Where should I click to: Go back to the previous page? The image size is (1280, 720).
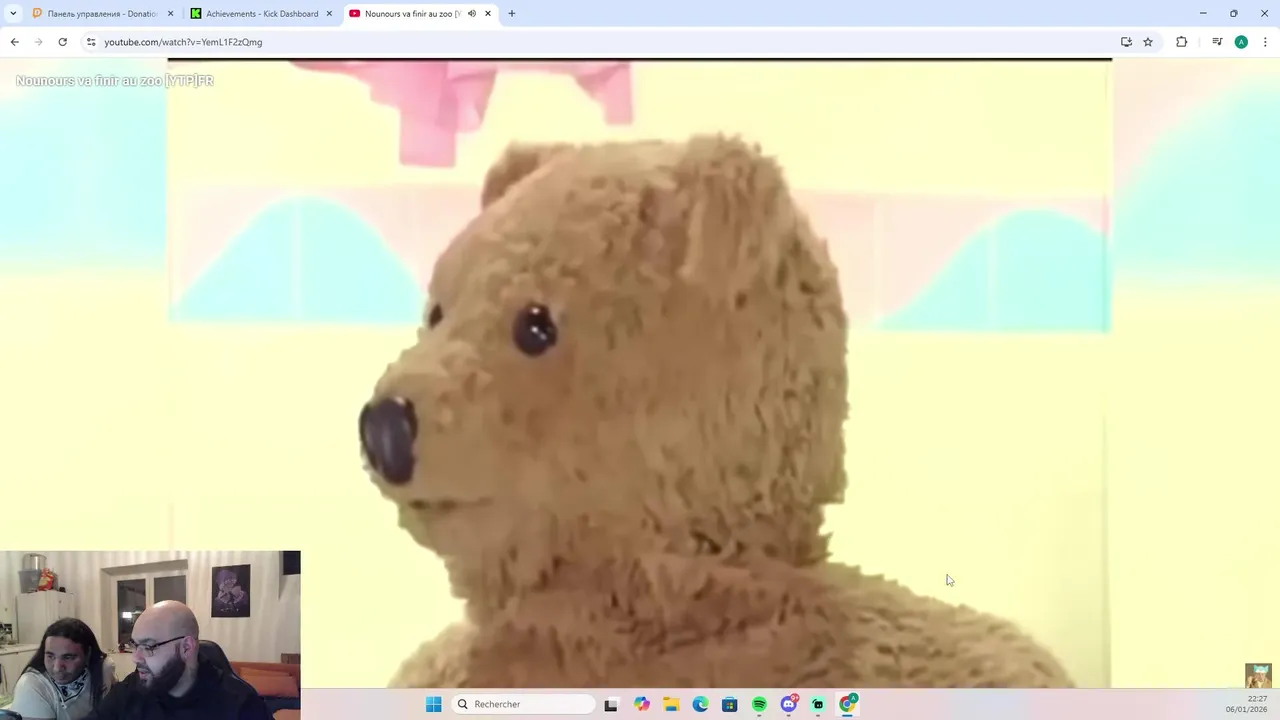(14, 42)
